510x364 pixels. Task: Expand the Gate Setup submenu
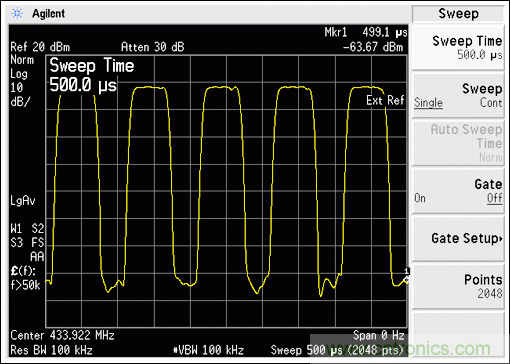pos(458,238)
